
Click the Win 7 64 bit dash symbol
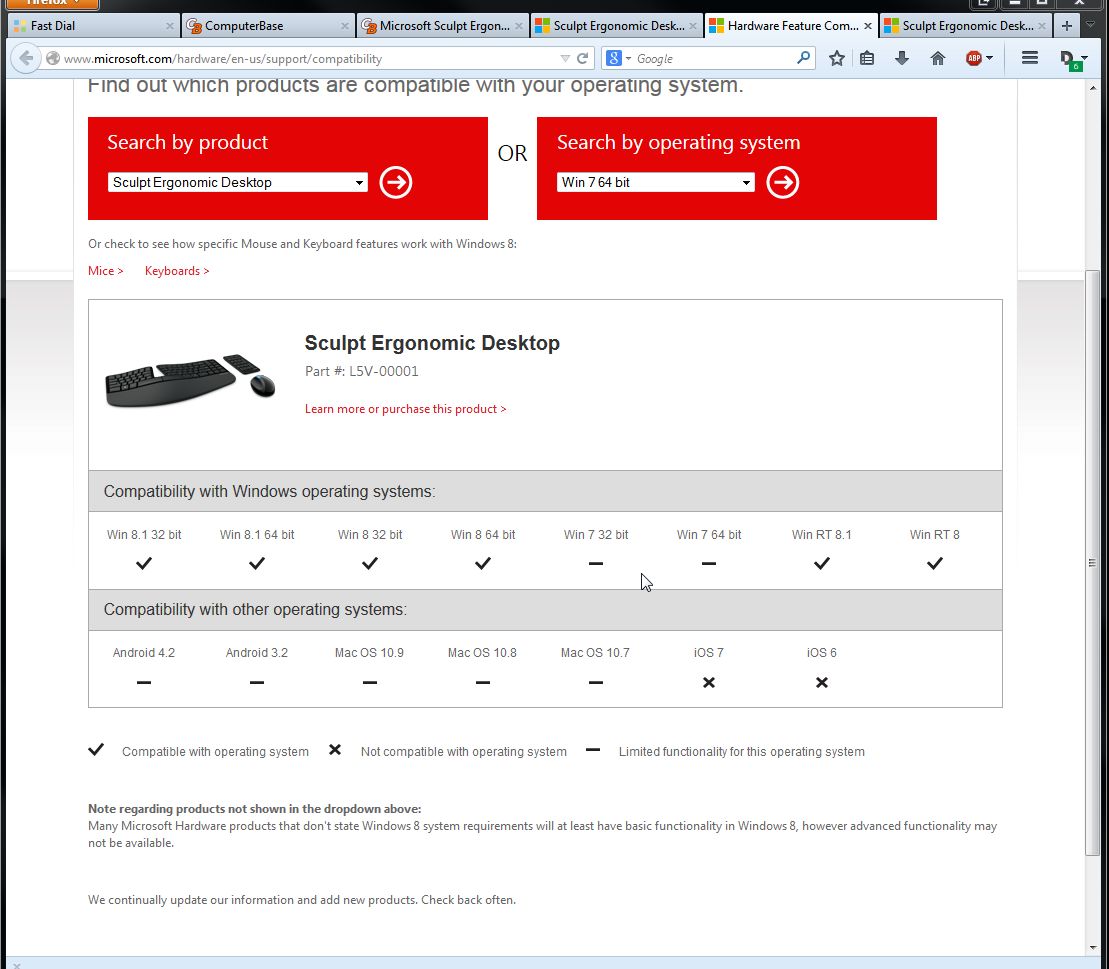[x=709, y=564]
